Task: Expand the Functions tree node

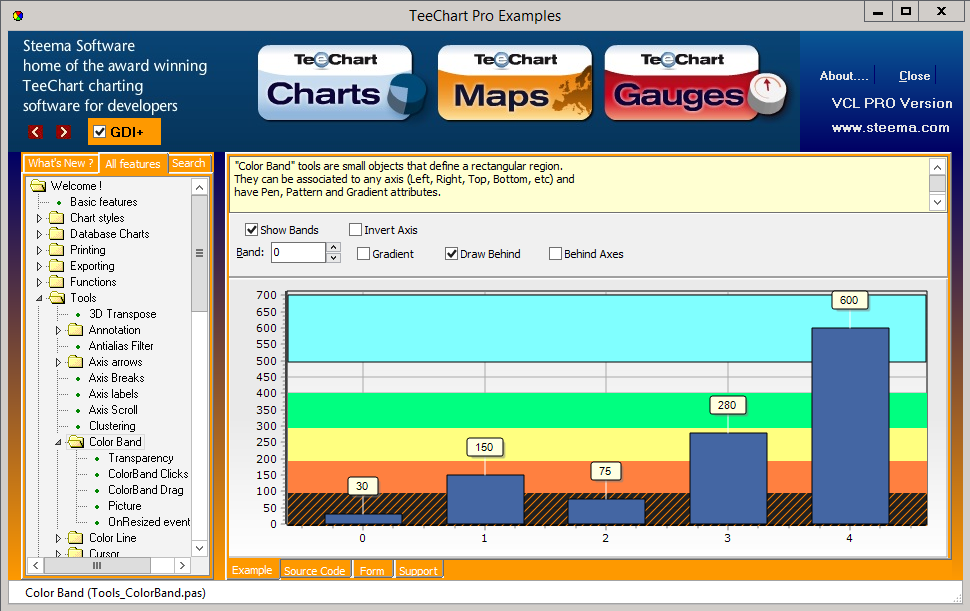Action: (x=40, y=283)
